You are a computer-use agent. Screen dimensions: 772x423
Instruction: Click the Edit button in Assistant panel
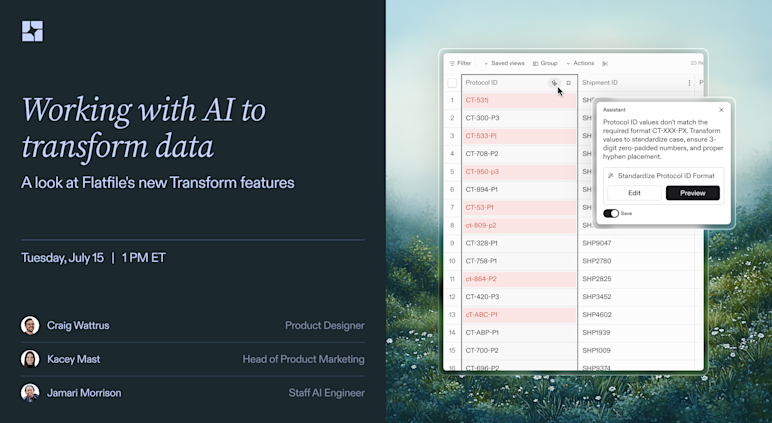[634, 193]
